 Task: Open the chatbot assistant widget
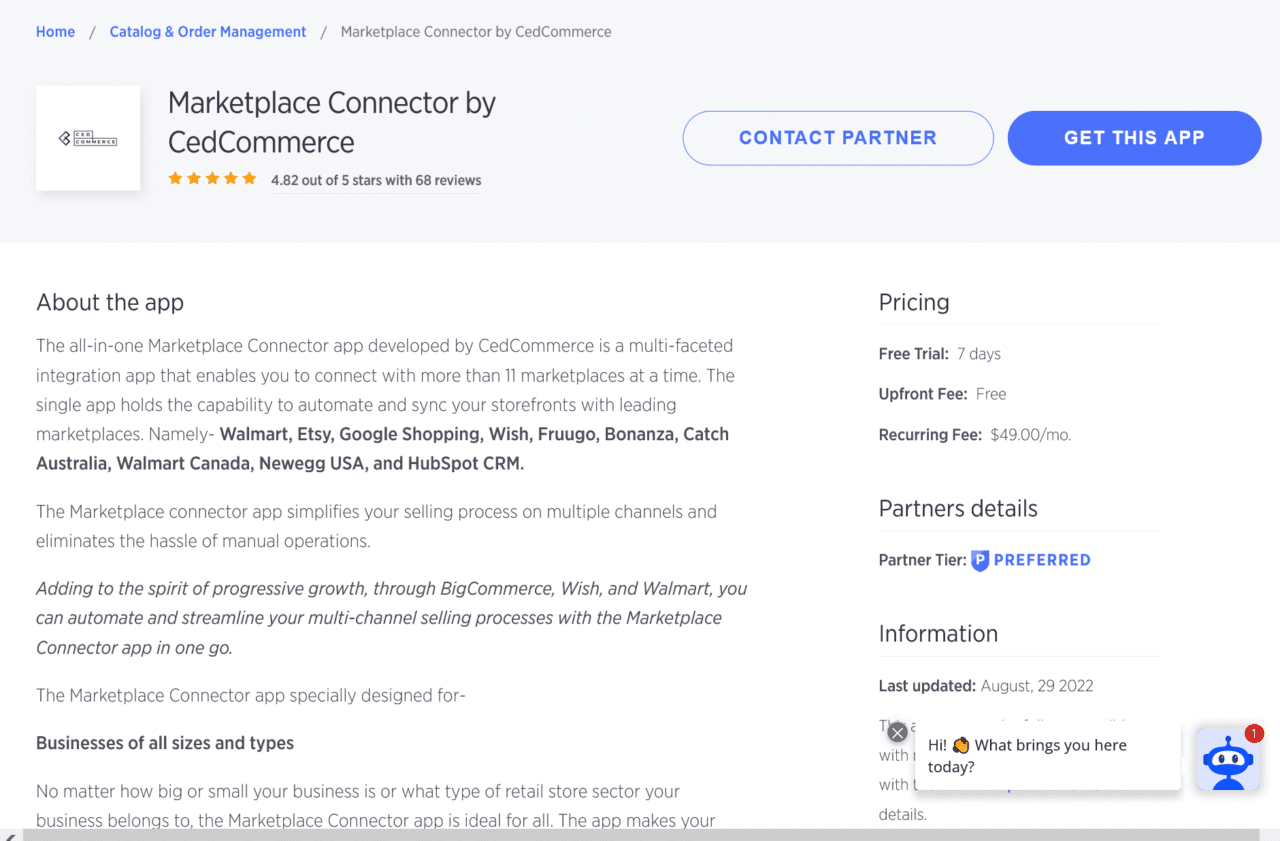(x=1228, y=761)
